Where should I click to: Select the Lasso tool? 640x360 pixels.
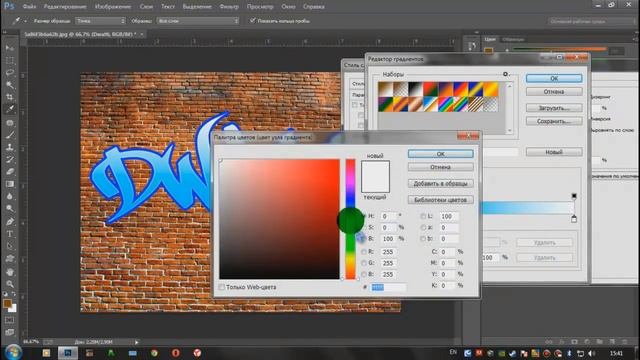pos(10,73)
